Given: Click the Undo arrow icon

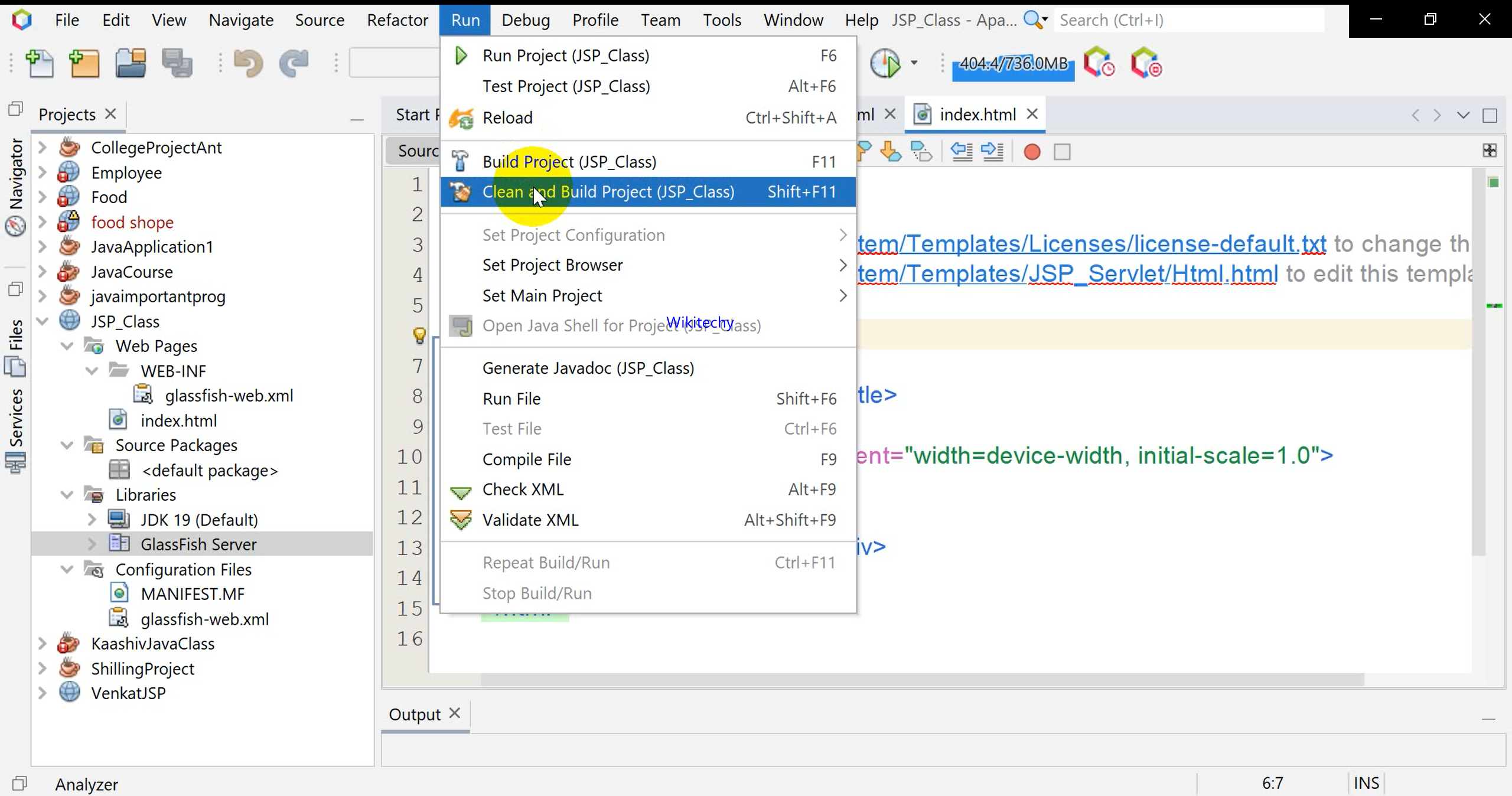Looking at the screenshot, I should pyautogui.click(x=248, y=63).
